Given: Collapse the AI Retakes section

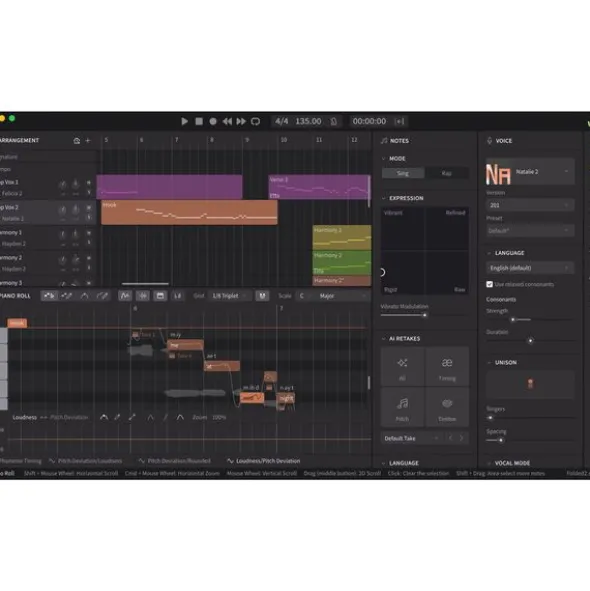Looking at the screenshot, I should point(384,339).
